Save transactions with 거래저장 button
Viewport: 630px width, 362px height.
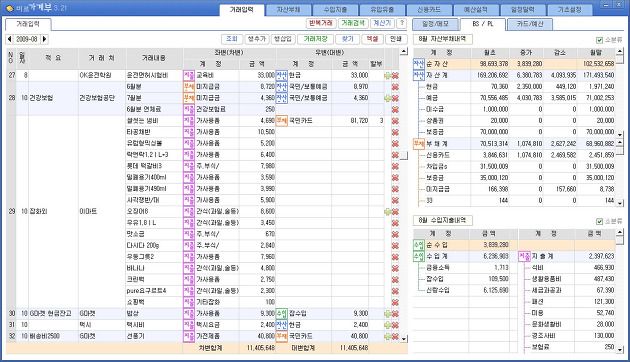pos(315,39)
